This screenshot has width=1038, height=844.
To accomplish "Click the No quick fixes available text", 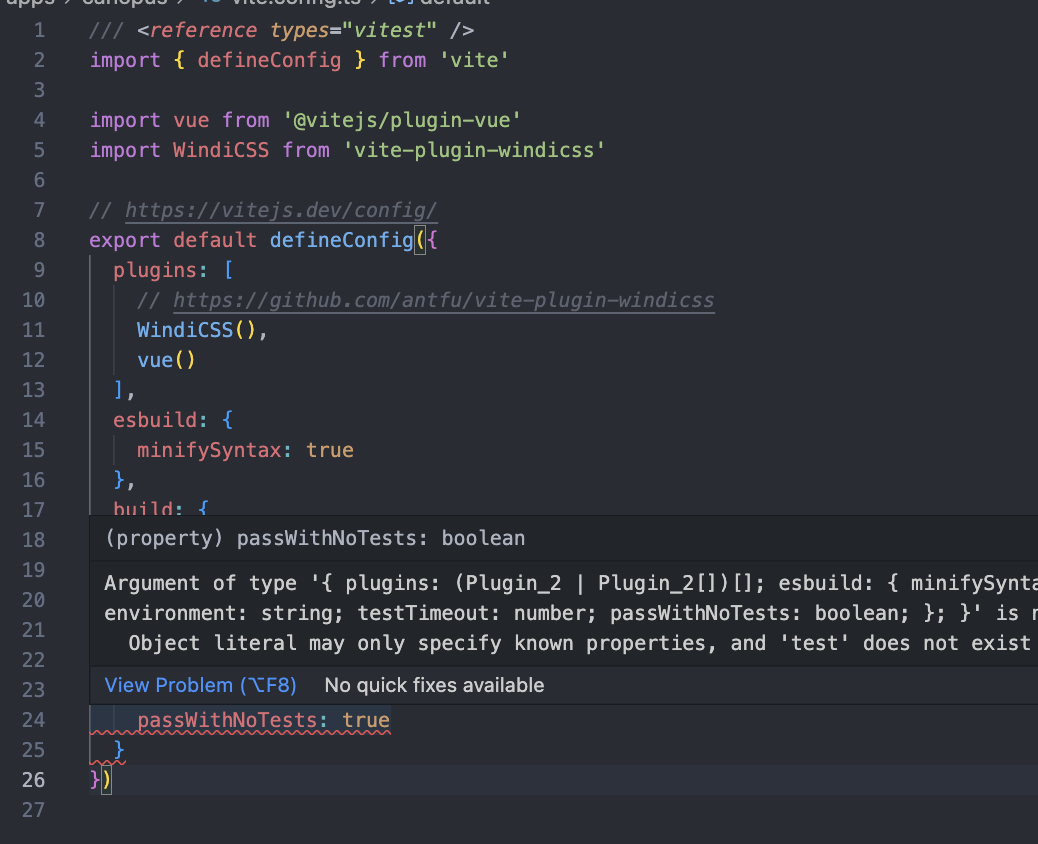I will tap(434, 685).
